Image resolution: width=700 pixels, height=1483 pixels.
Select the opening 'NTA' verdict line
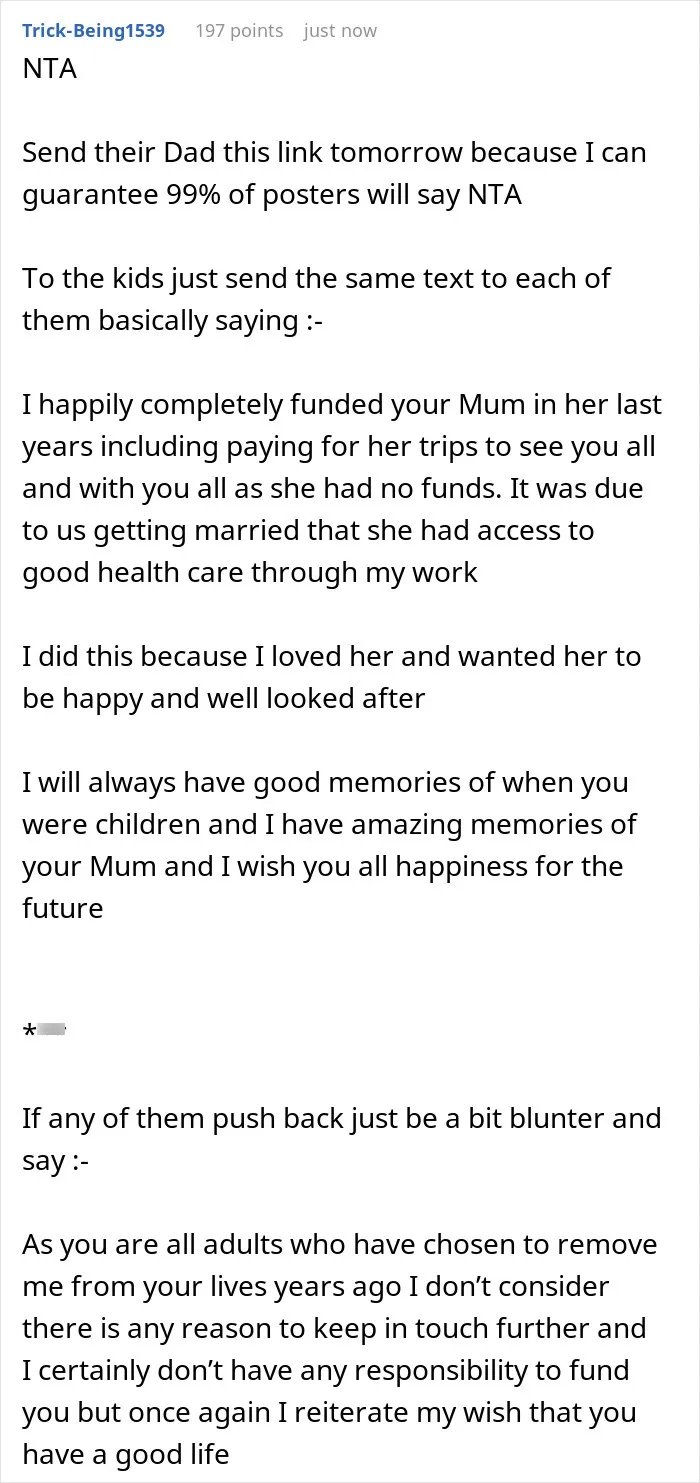[x=50, y=70]
